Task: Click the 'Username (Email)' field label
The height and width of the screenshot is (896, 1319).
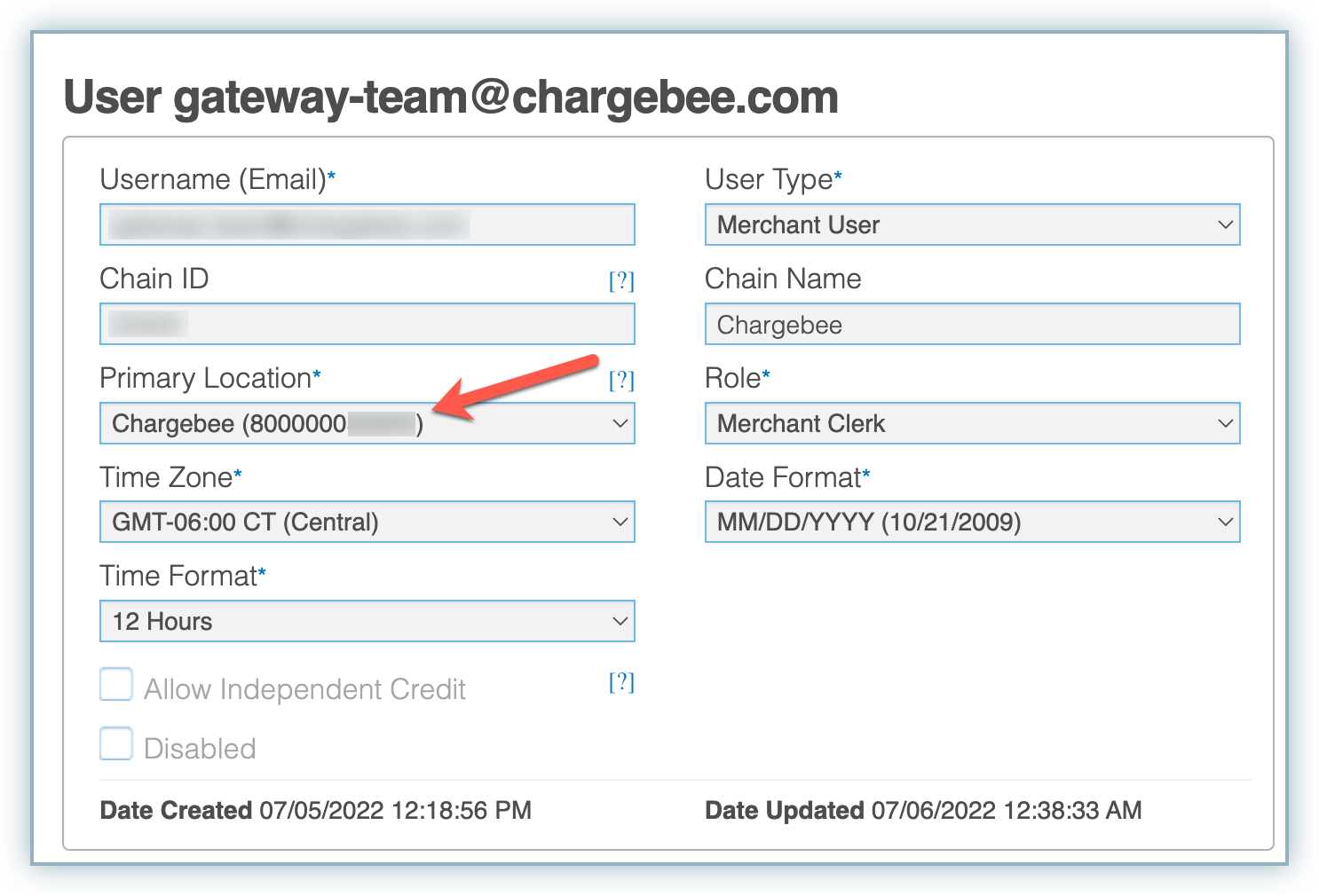Action: pyautogui.click(x=213, y=180)
